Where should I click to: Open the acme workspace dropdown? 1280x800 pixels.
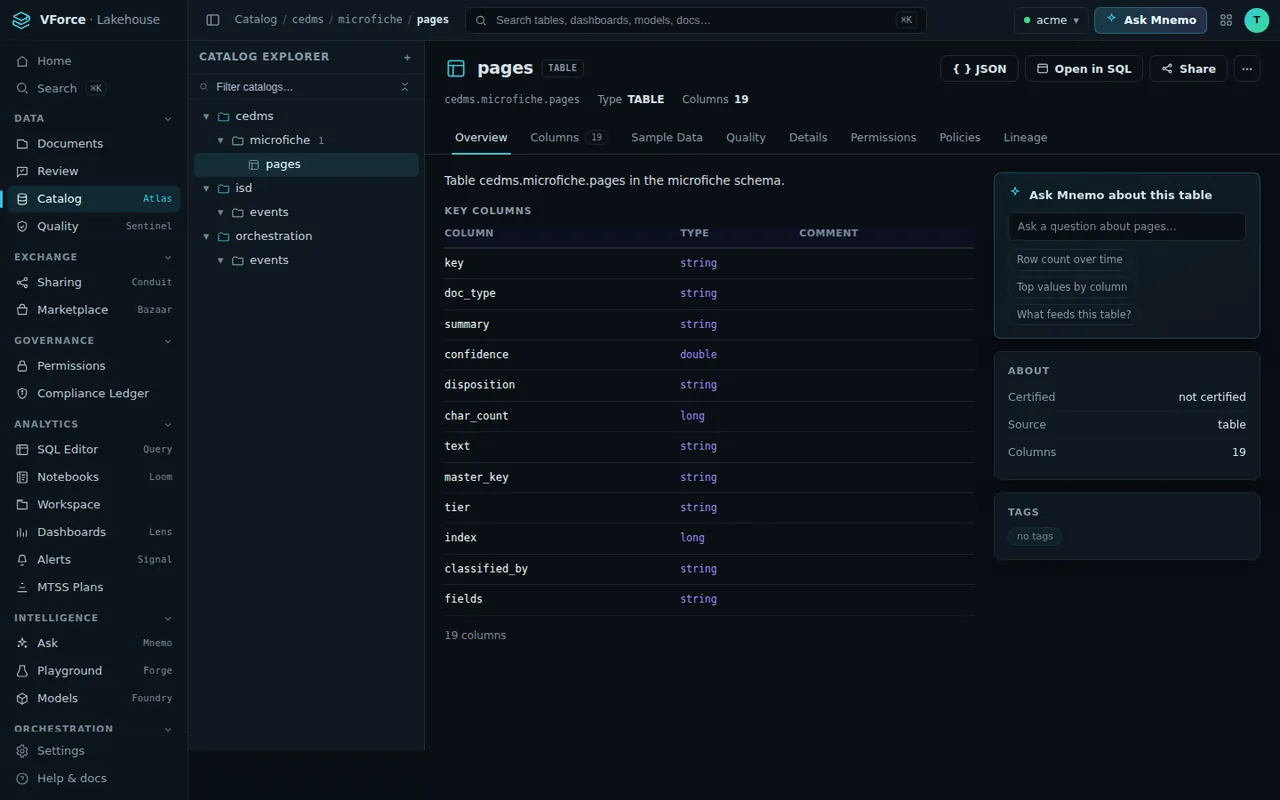1051,20
